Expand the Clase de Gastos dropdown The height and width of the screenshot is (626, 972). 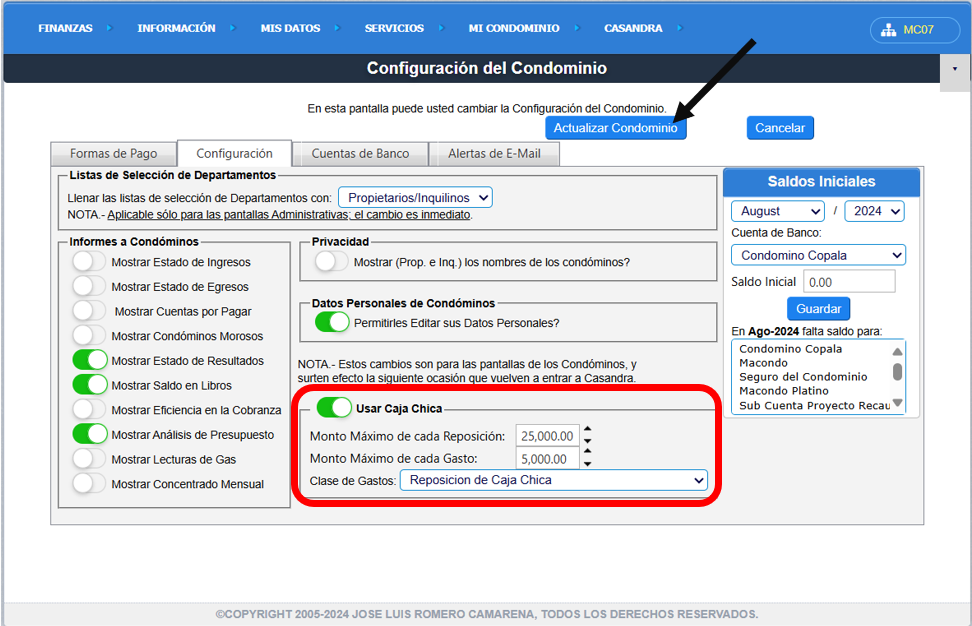click(553, 480)
